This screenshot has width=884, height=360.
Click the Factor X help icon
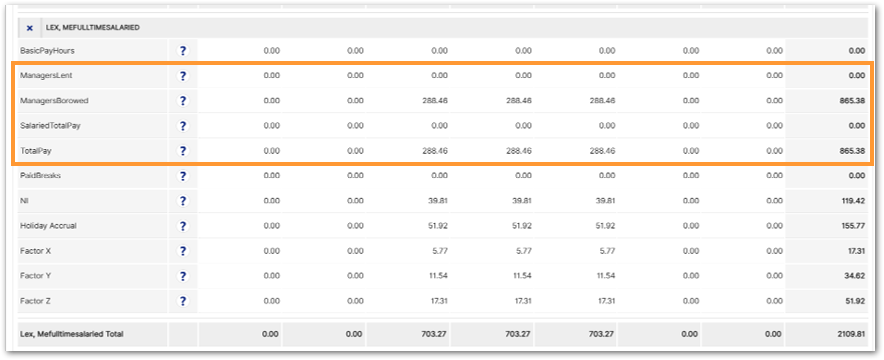182,251
